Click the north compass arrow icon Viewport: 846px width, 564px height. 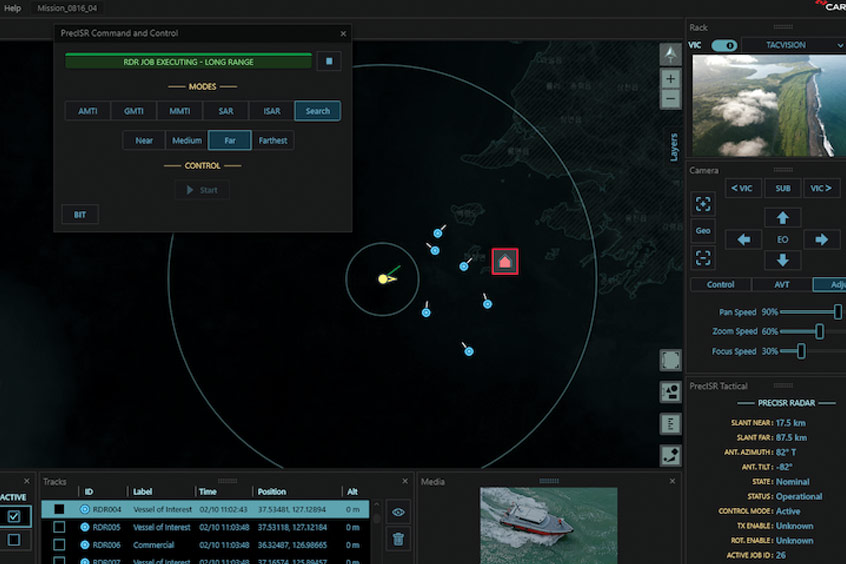(670, 54)
